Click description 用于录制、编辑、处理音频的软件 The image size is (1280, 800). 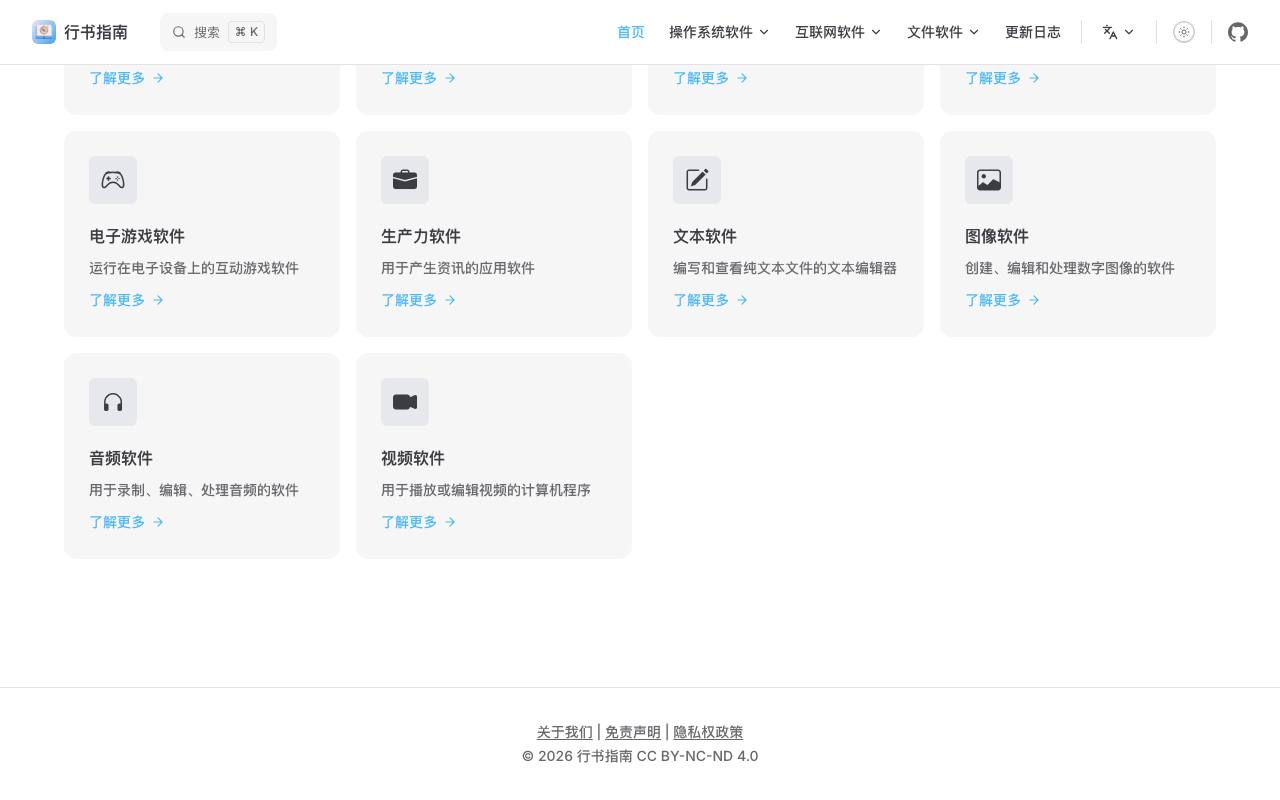[194, 490]
